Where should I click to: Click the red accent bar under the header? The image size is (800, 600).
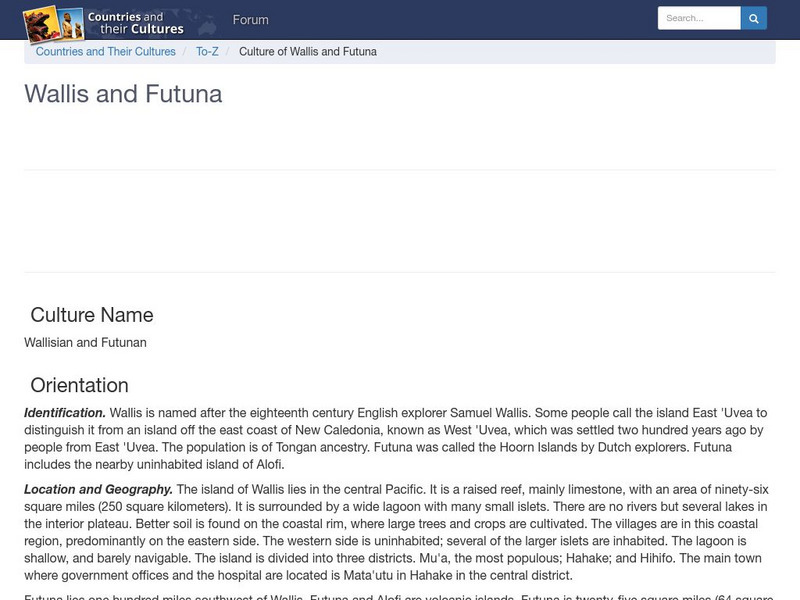[400, 38]
